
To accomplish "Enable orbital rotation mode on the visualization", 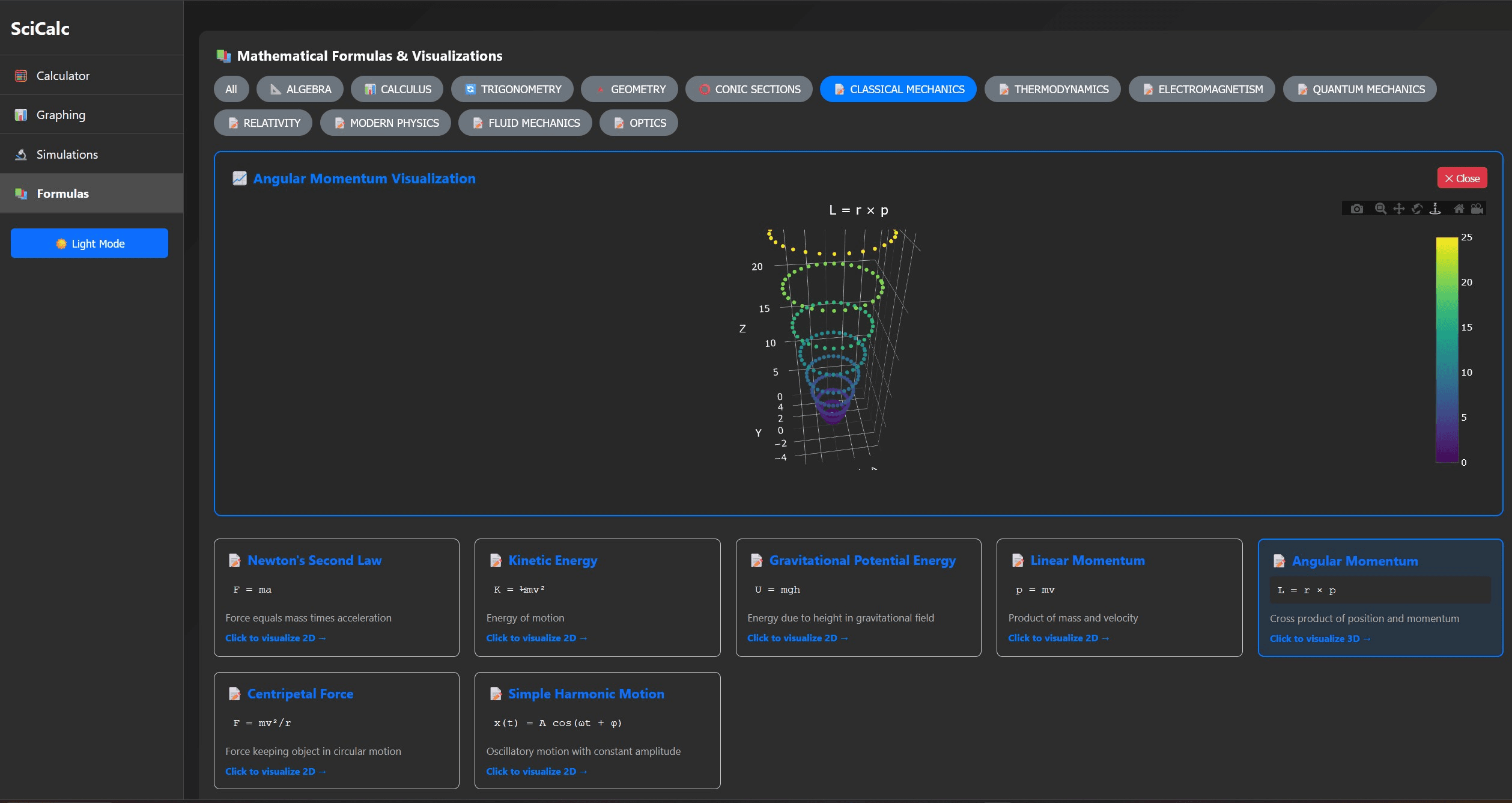I will (x=1416, y=209).
